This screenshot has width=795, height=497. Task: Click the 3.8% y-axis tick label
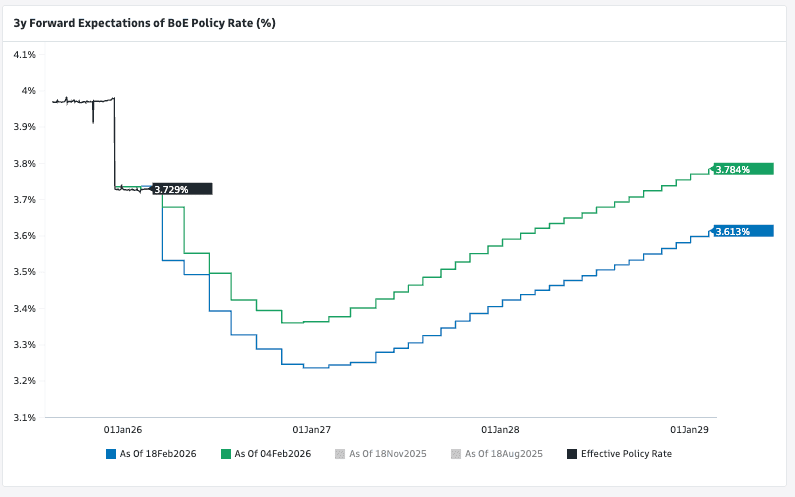click(24, 164)
